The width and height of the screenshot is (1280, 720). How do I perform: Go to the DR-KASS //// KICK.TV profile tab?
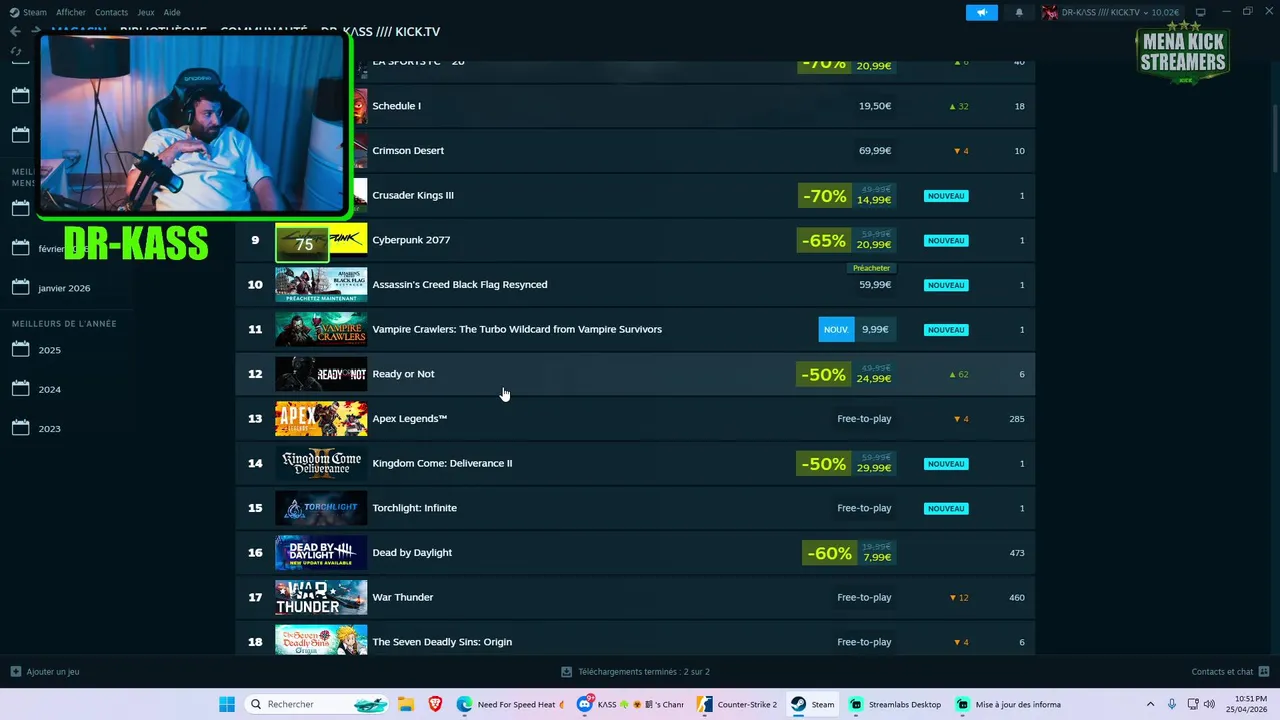[380, 32]
